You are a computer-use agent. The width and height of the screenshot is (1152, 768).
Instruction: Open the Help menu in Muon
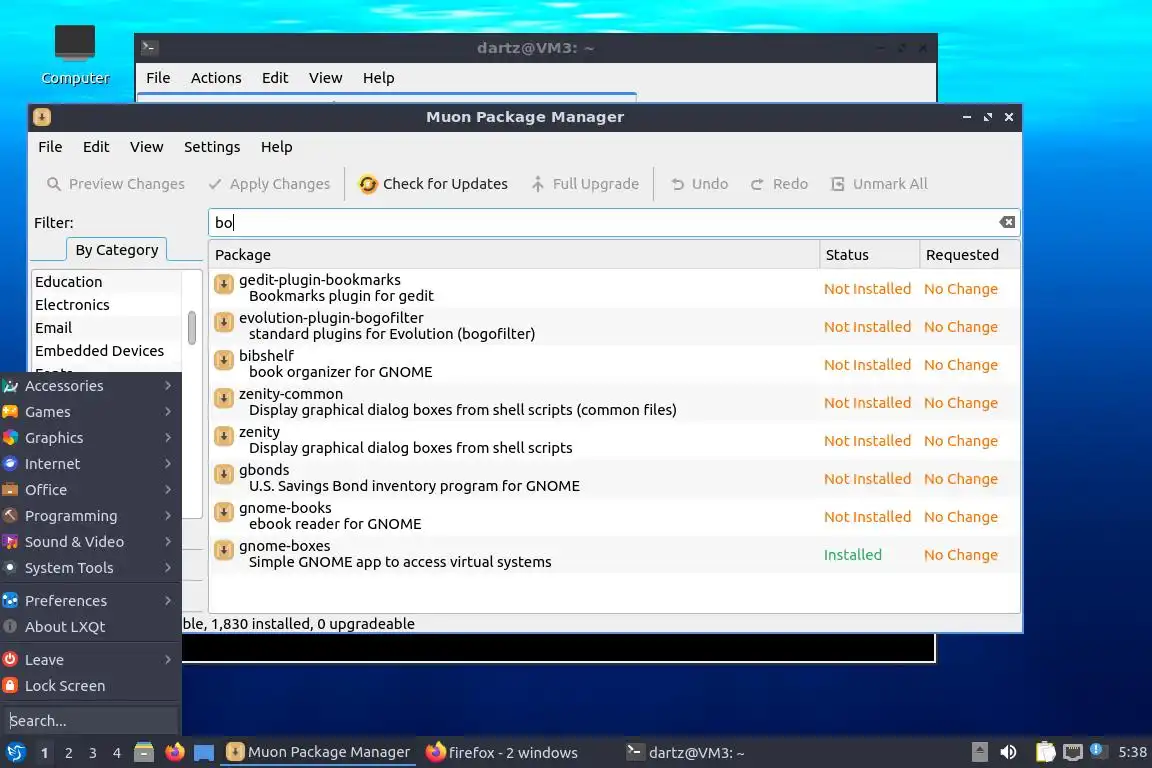tap(276, 147)
